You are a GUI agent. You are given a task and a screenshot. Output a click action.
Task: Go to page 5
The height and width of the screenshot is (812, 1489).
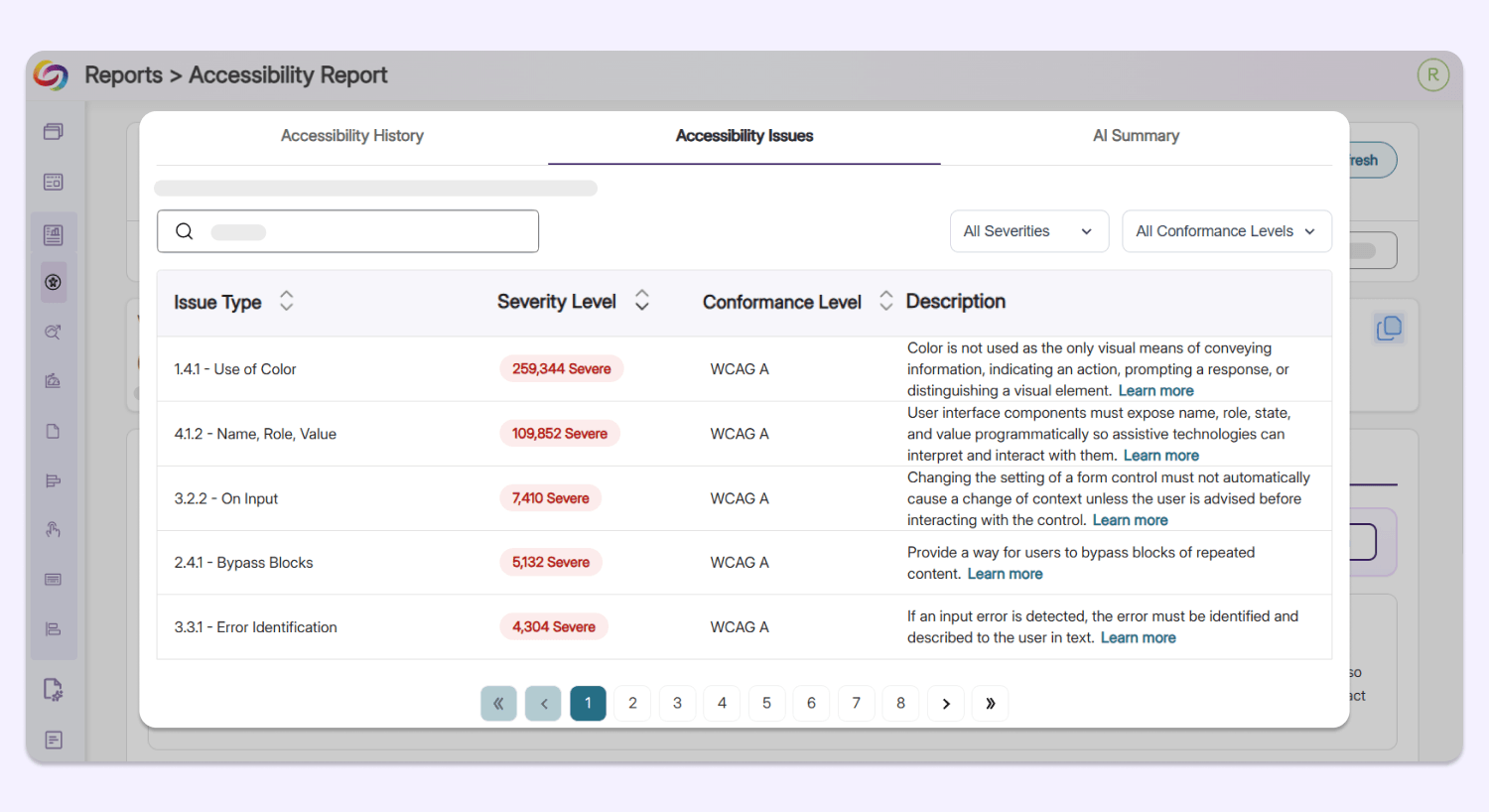(x=766, y=703)
